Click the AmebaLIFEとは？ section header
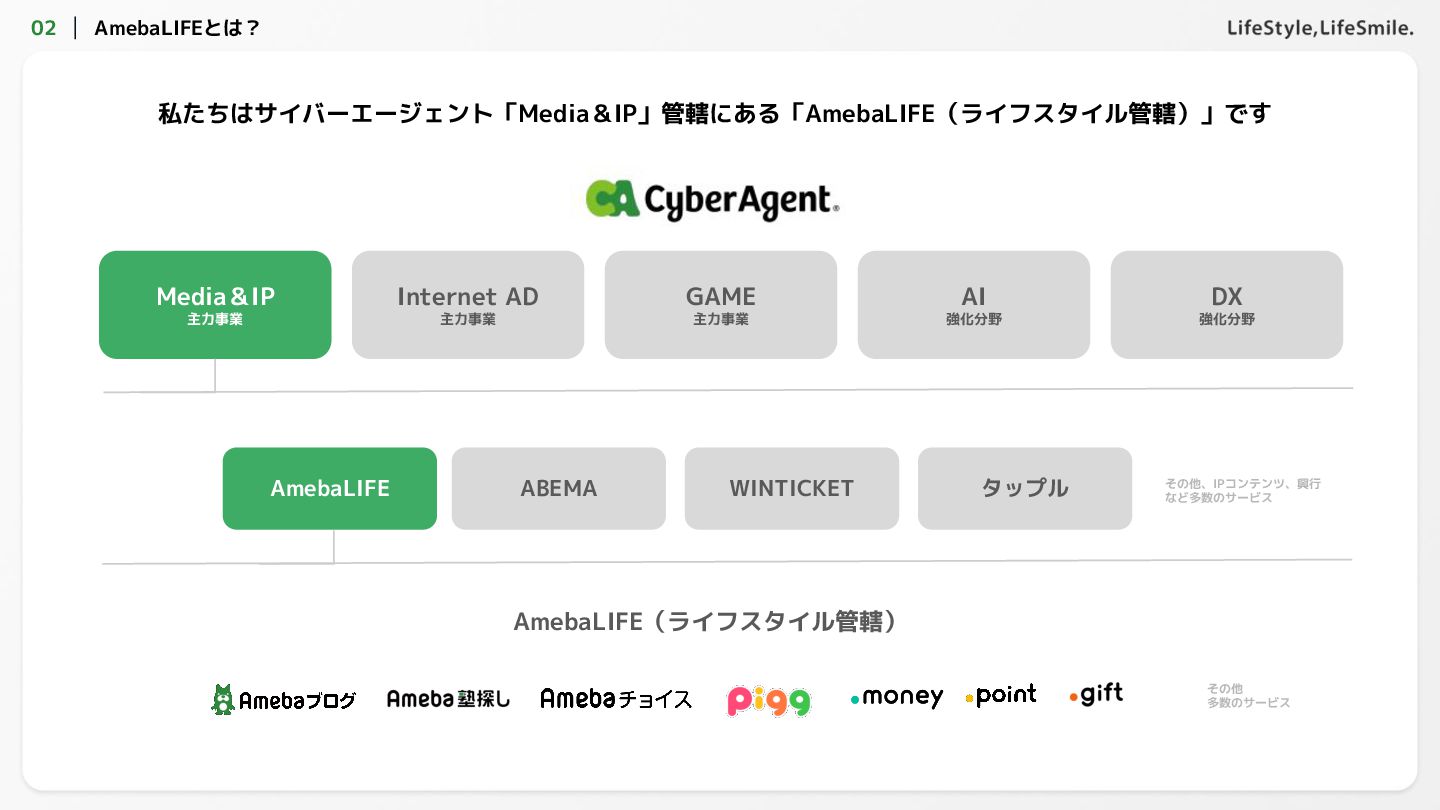The height and width of the screenshot is (810, 1440). tap(177, 28)
